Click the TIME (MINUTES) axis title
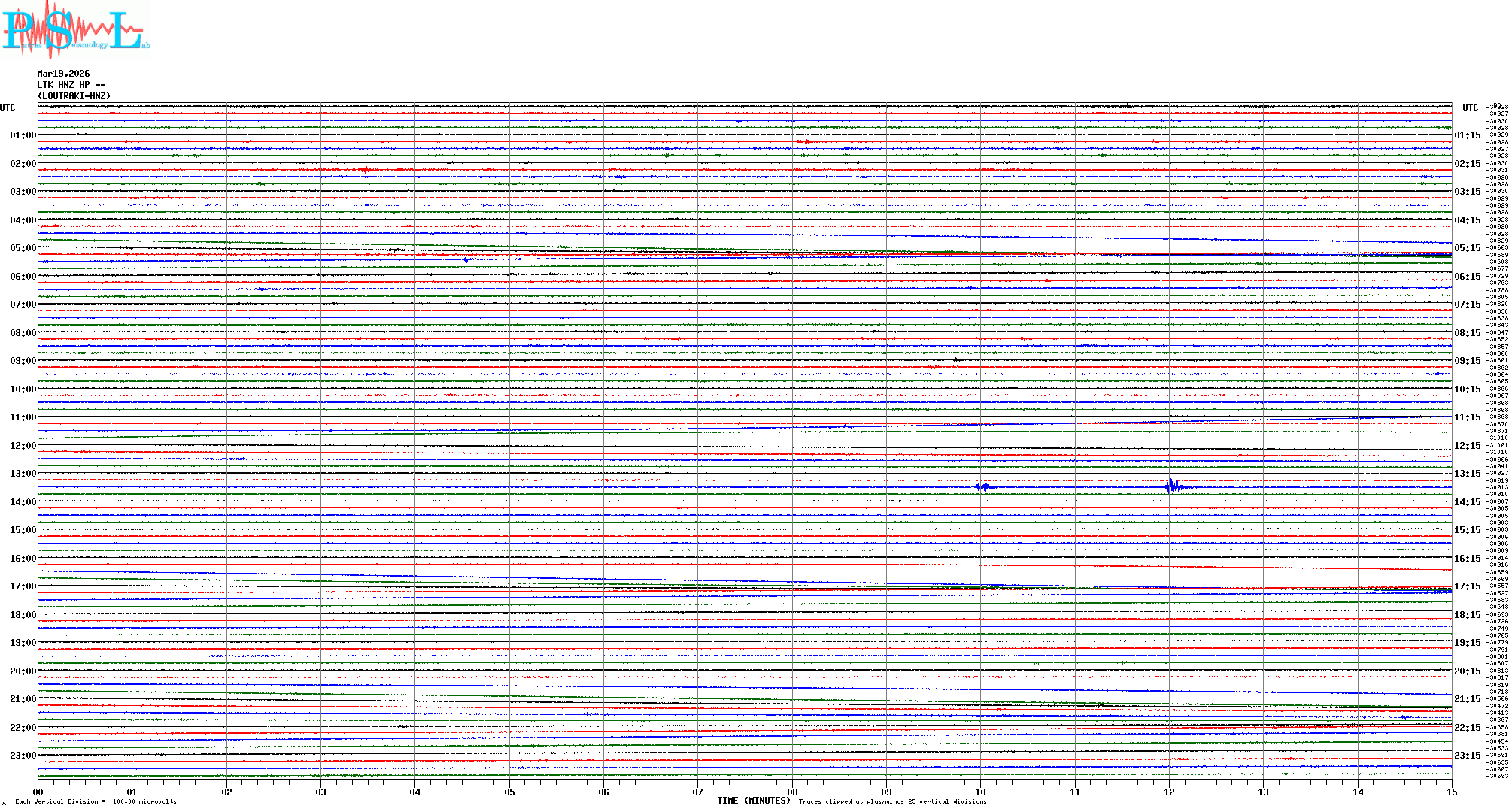1512x812 pixels. 754,801
